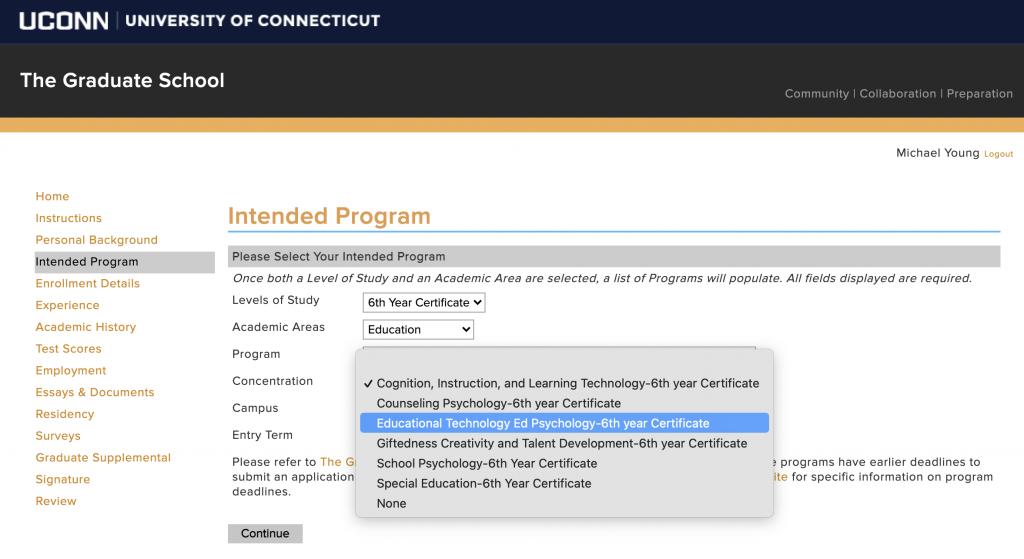The image size is (1024, 559).
Task: Navigate to Test Scores section
Action: tap(69, 349)
